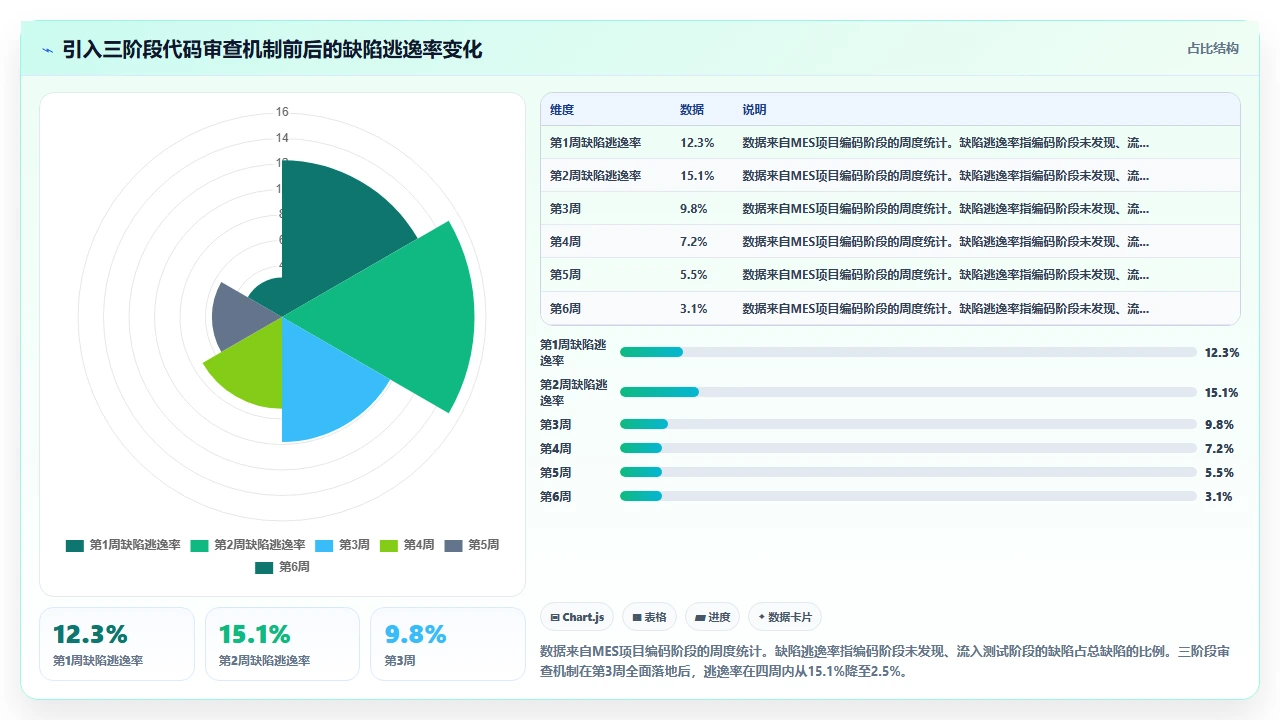Click the 表格 tag below the progress list
This screenshot has width=1280, height=720.
pos(649,617)
